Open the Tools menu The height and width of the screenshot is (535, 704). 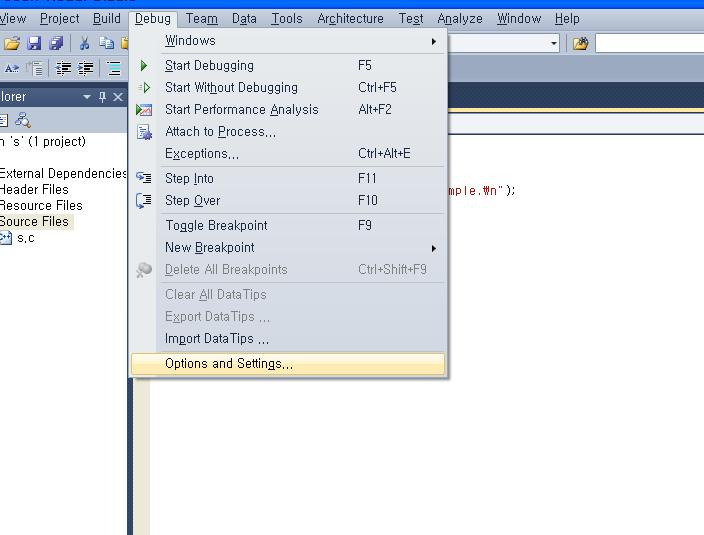(286, 19)
